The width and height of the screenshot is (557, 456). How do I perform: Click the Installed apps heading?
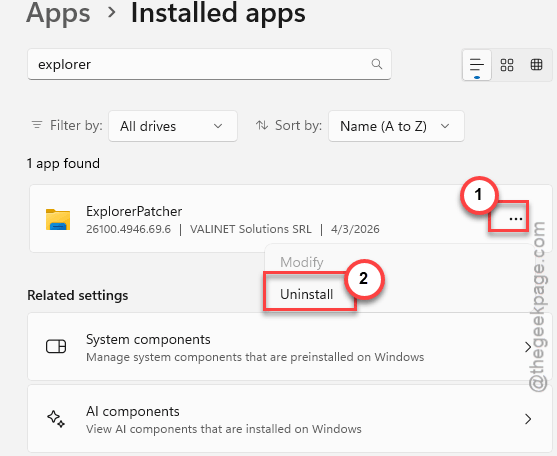pyautogui.click(x=218, y=13)
